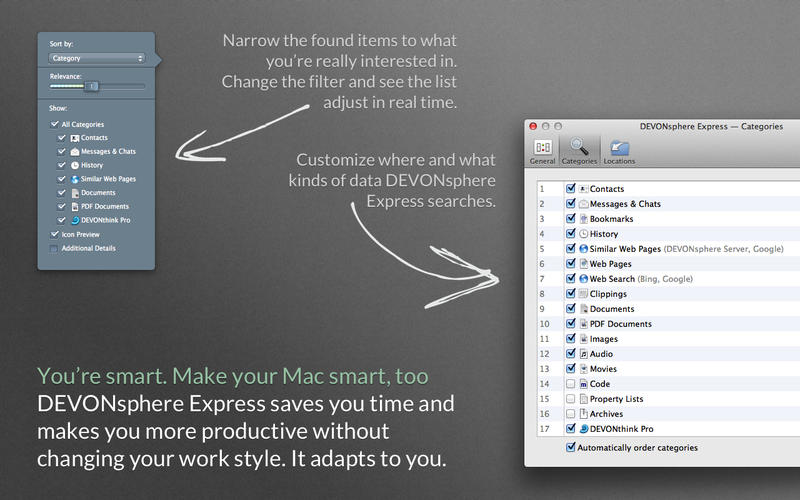Click the Documents label in the filter panel
Screen dimensions: 800x500
tap(98, 193)
